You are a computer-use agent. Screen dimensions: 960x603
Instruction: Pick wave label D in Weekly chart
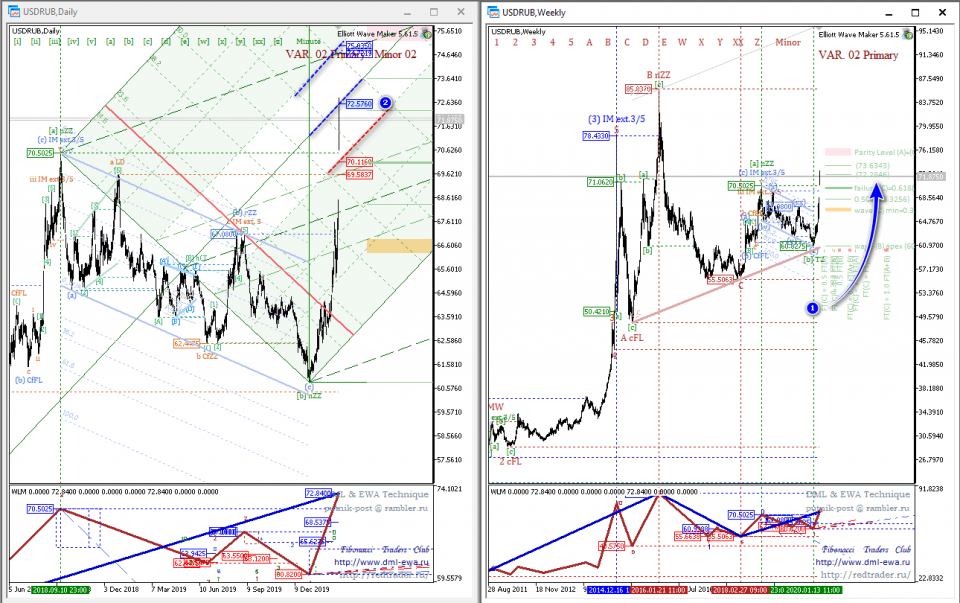tap(645, 42)
